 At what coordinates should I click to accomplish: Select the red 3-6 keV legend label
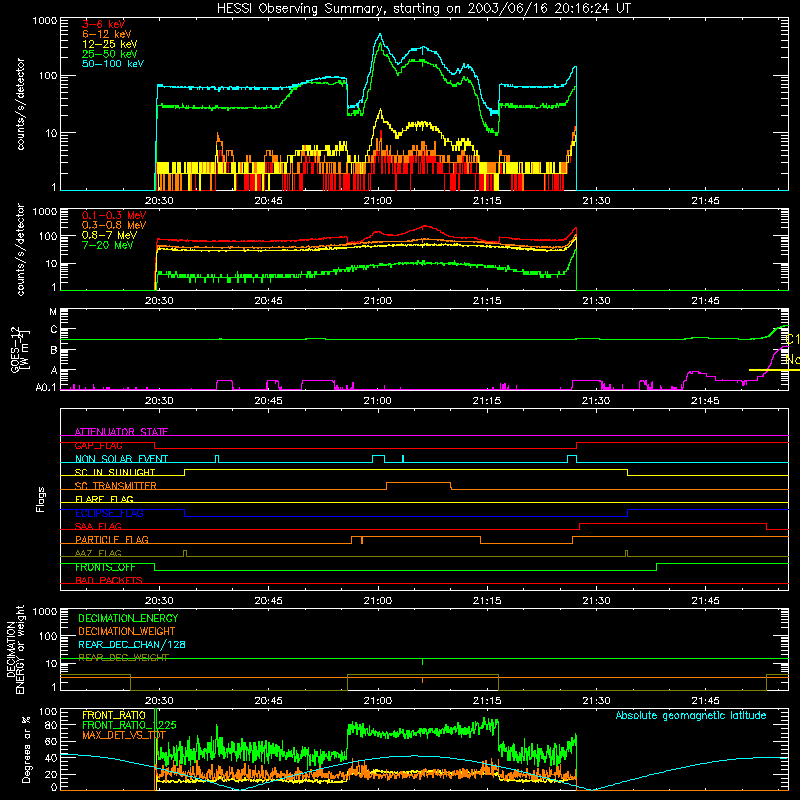pyautogui.click(x=103, y=24)
